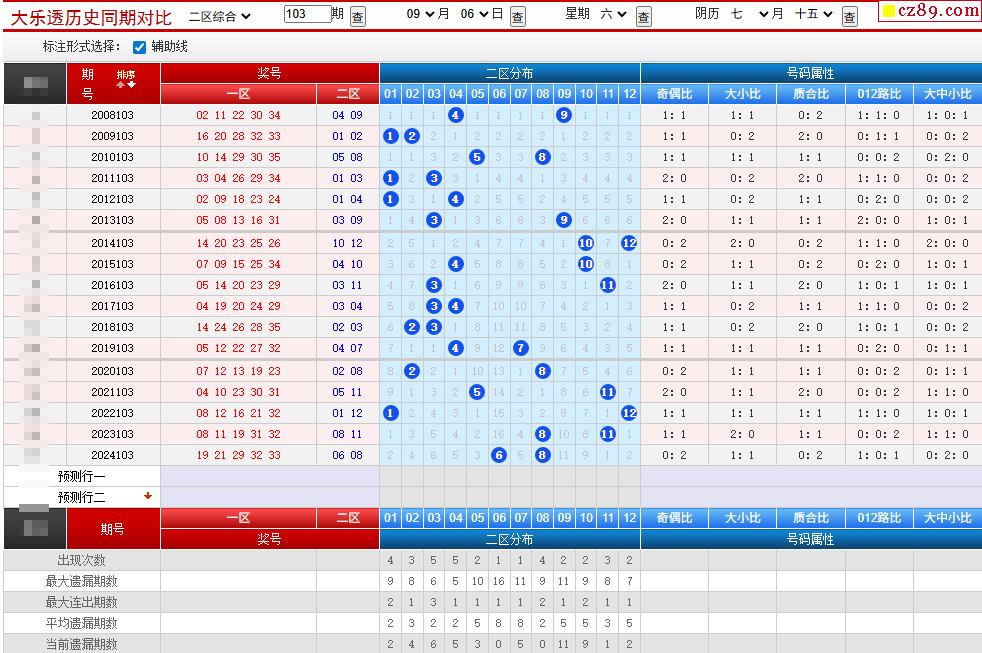
Task: Click period 2008103 in the list
Action: click(113, 115)
